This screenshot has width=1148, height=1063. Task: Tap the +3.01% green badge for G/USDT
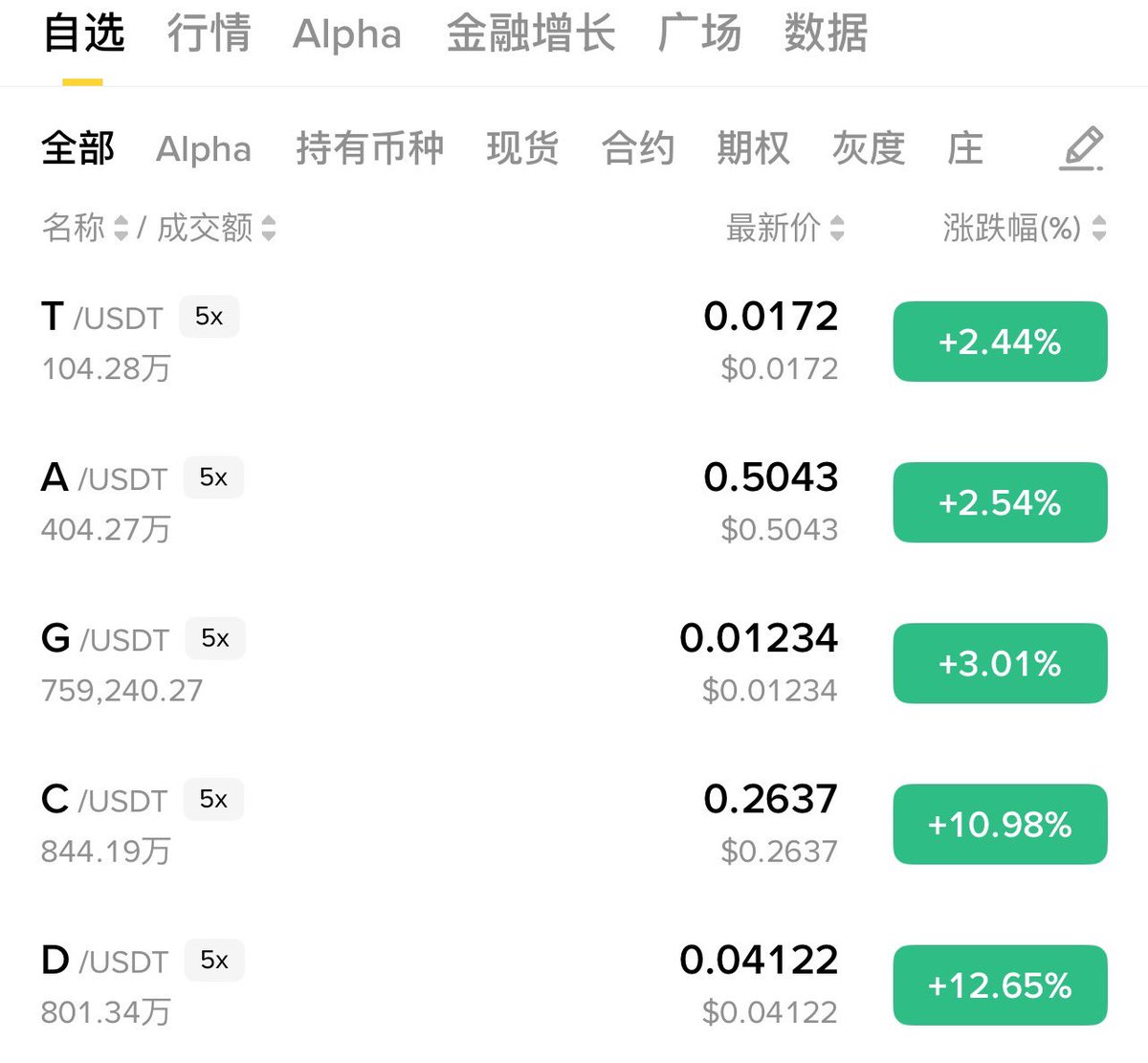(1000, 663)
